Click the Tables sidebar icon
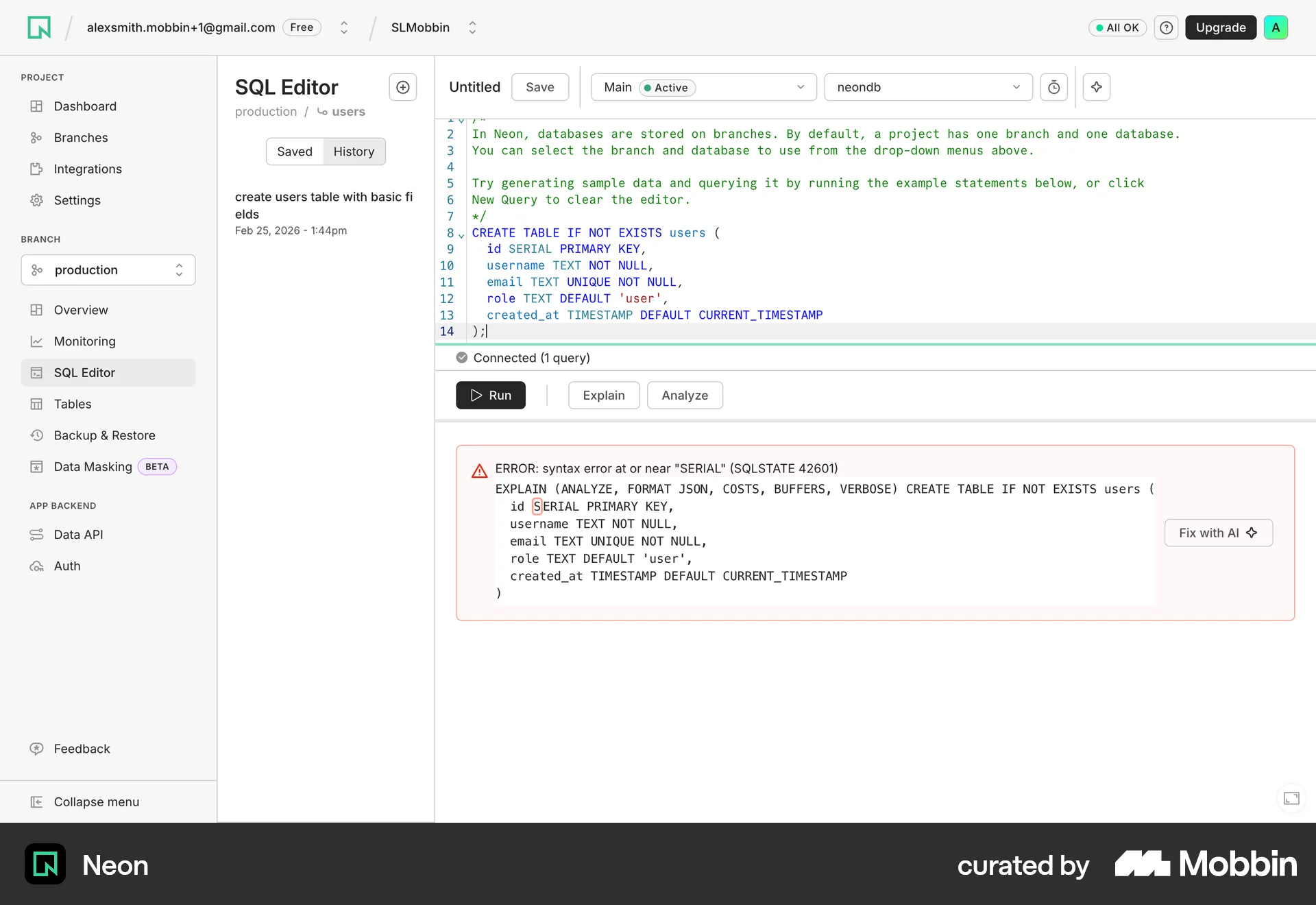This screenshot has width=1316, height=905. (36, 404)
